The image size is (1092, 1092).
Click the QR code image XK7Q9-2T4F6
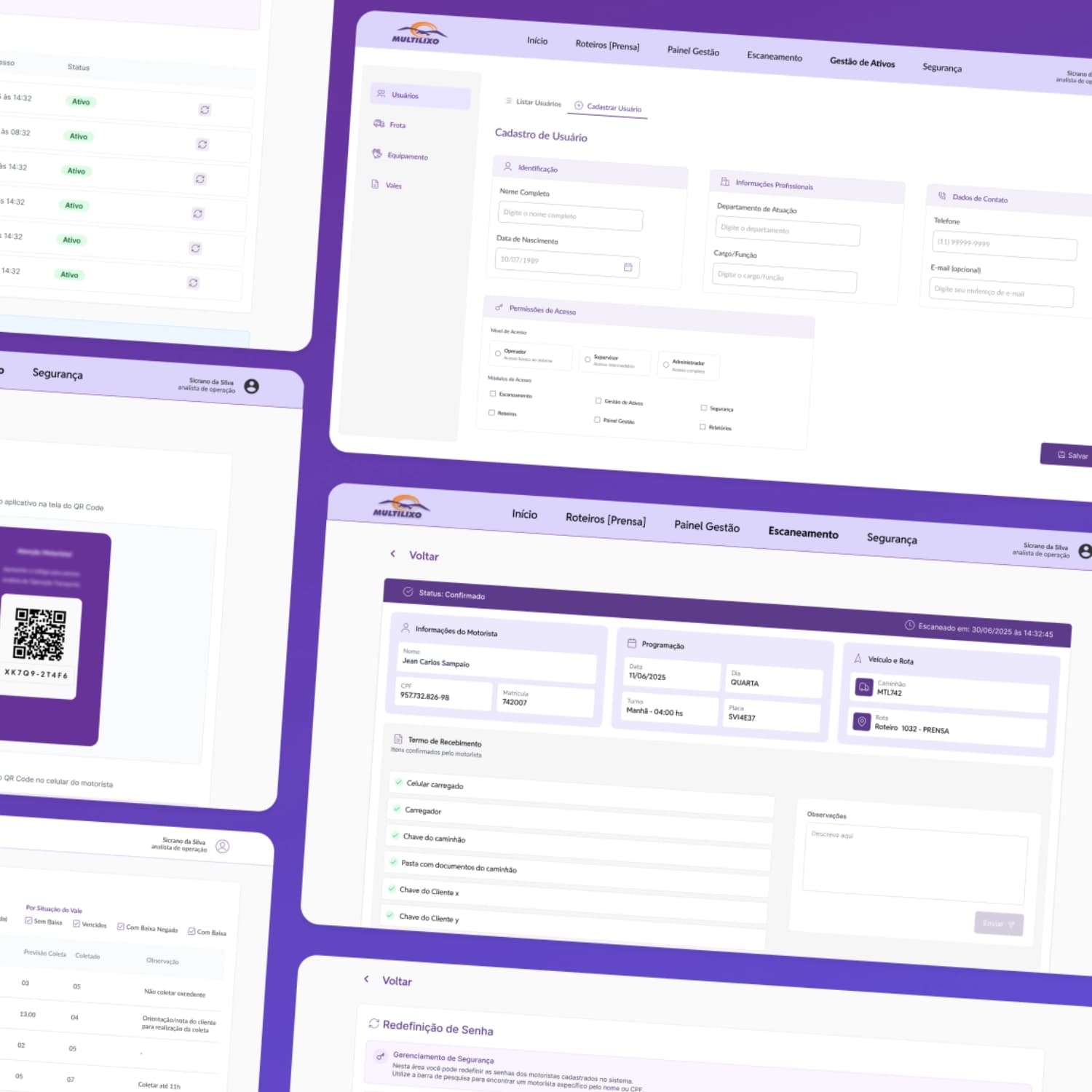(40, 634)
